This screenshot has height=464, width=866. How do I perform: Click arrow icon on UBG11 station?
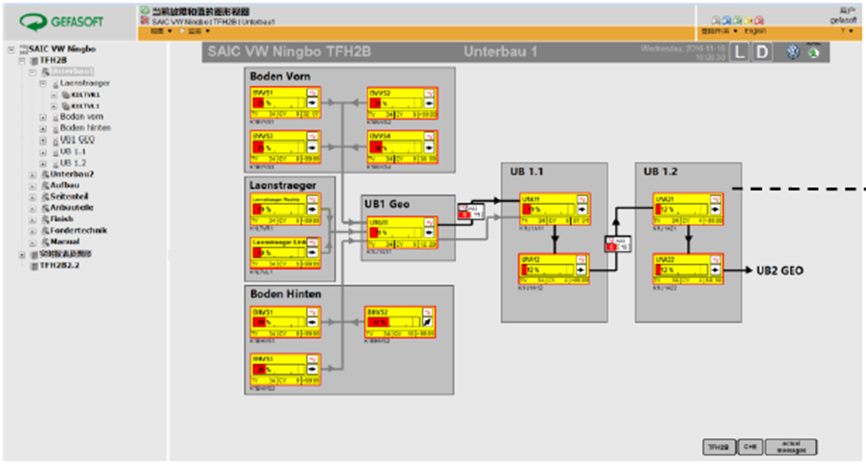[x=430, y=233]
